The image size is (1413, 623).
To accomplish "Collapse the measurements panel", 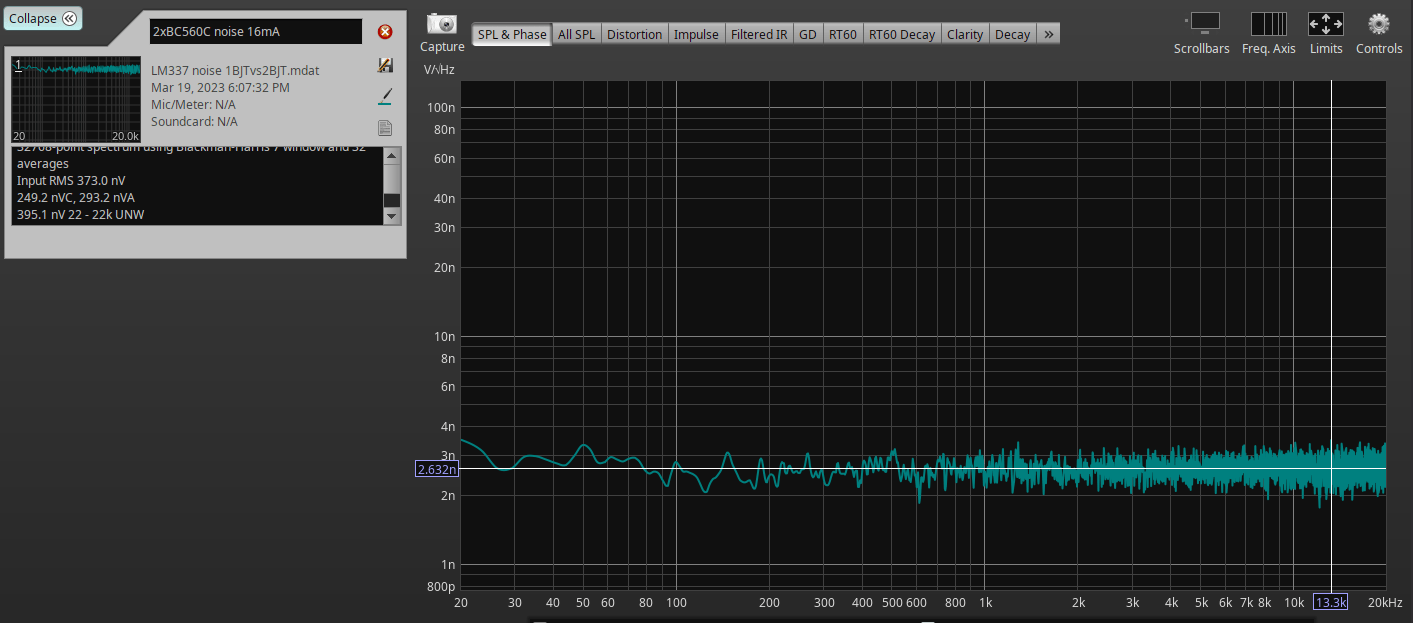I will pyautogui.click(x=43, y=18).
